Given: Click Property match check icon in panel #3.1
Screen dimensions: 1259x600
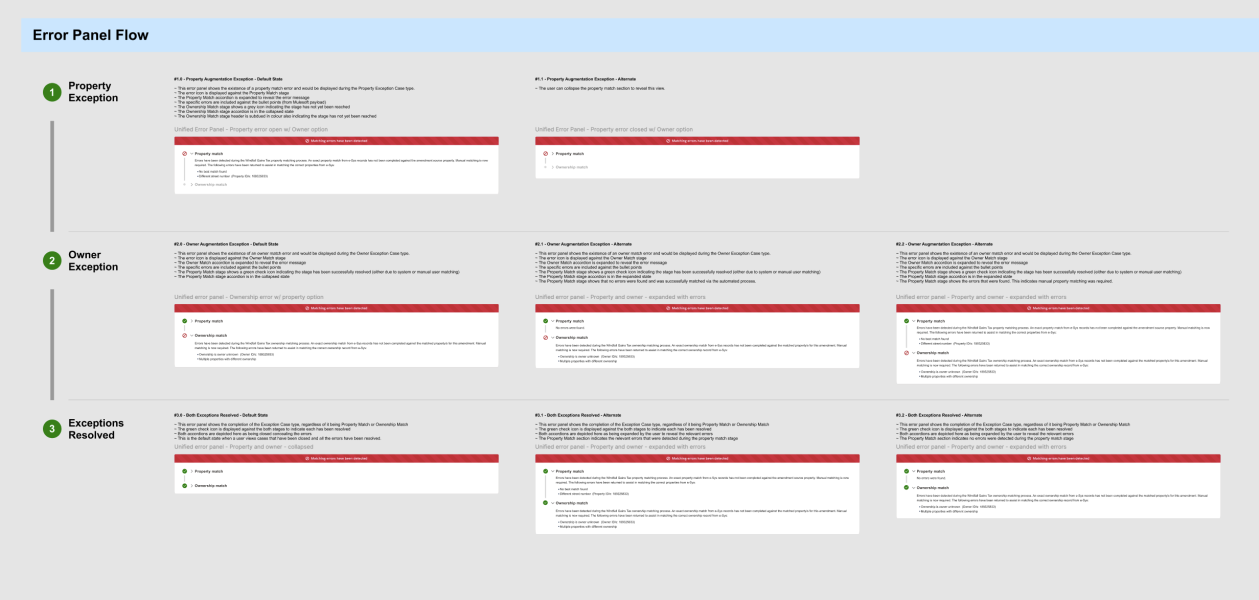Looking at the screenshot, I should [x=545, y=471].
